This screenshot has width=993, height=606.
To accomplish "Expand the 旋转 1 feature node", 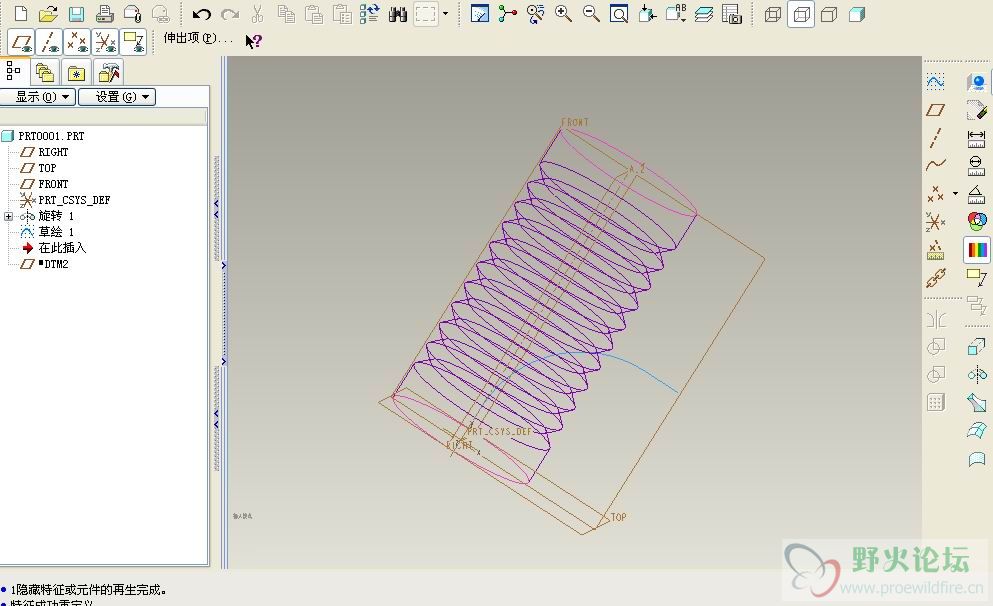I will [8, 216].
